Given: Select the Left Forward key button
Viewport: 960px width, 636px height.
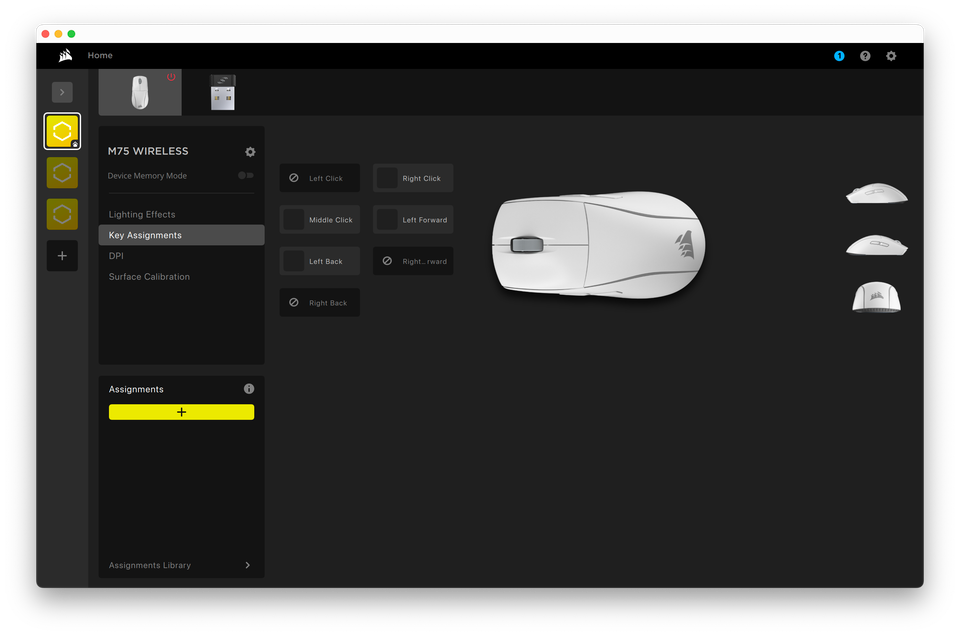Looking at the screenshot, I should [x=413, y=220].
